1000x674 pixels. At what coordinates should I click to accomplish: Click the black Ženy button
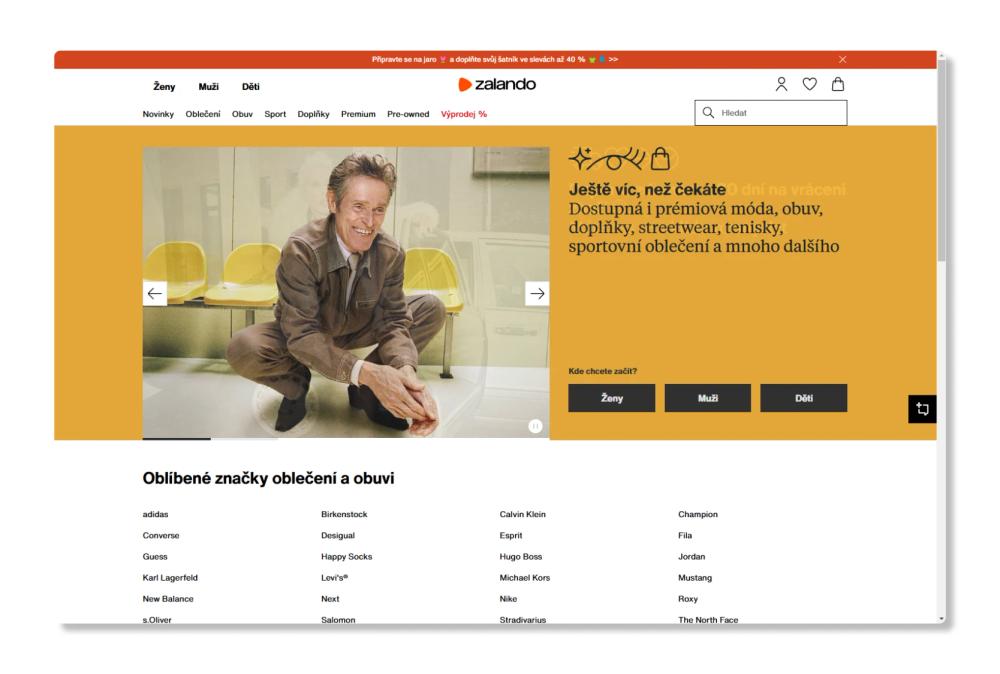click(612, 398)
